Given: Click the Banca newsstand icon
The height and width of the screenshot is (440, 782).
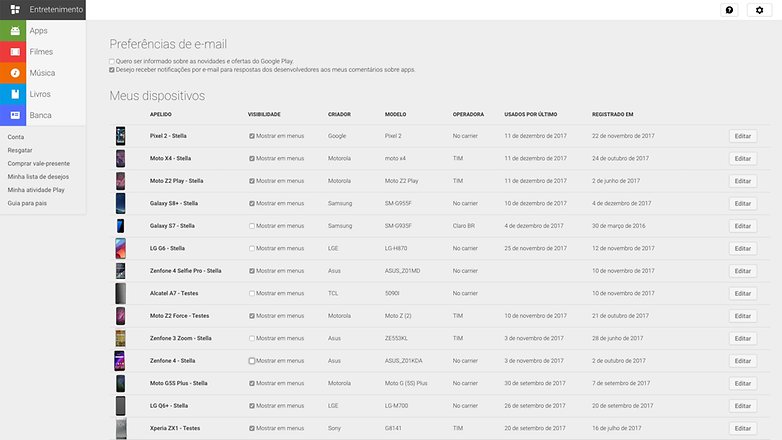Looking at the screenshot, I should pos(13,115).
